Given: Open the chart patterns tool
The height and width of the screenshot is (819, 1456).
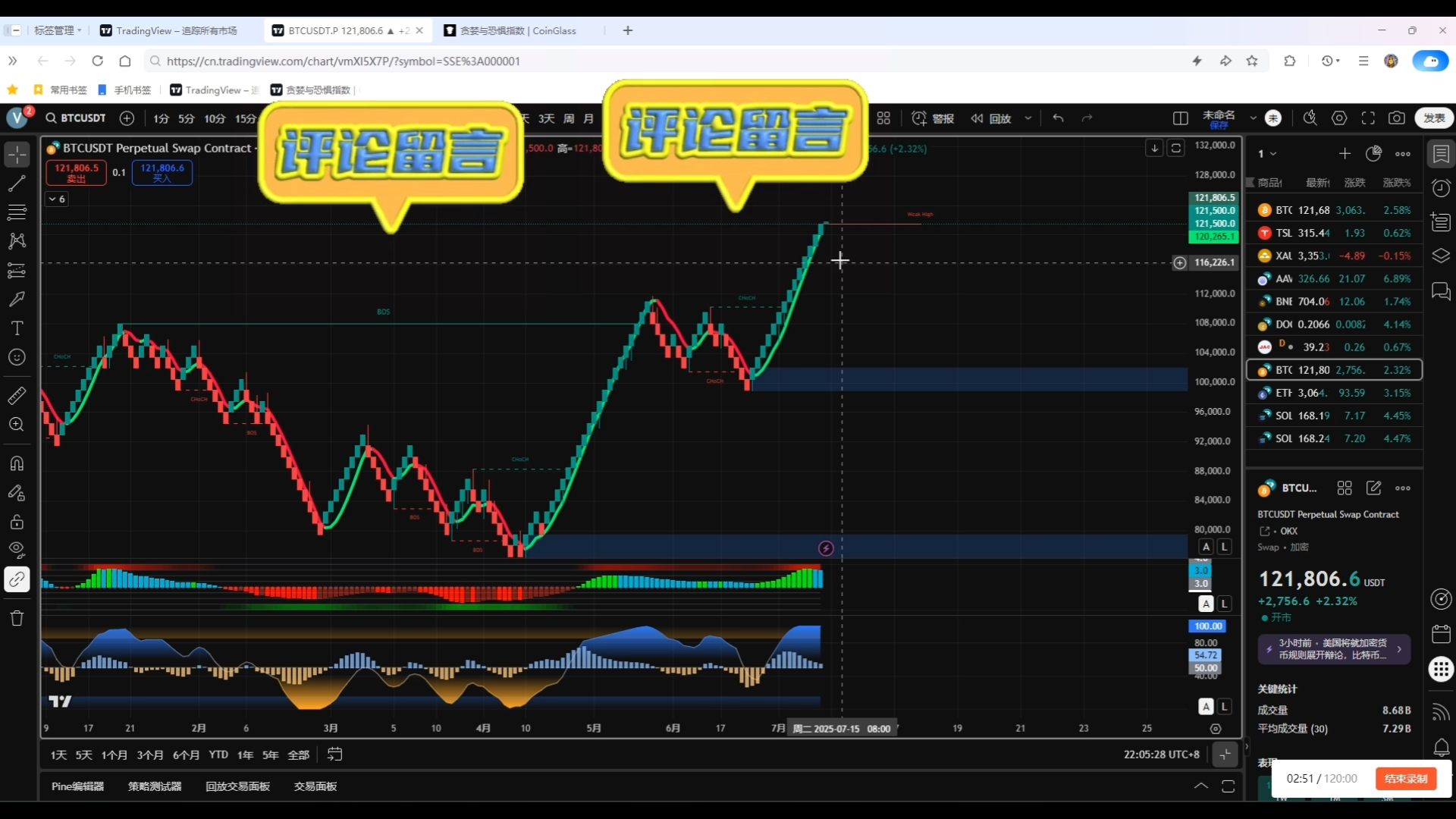Looking at the screenshot, I should point(17,241).
